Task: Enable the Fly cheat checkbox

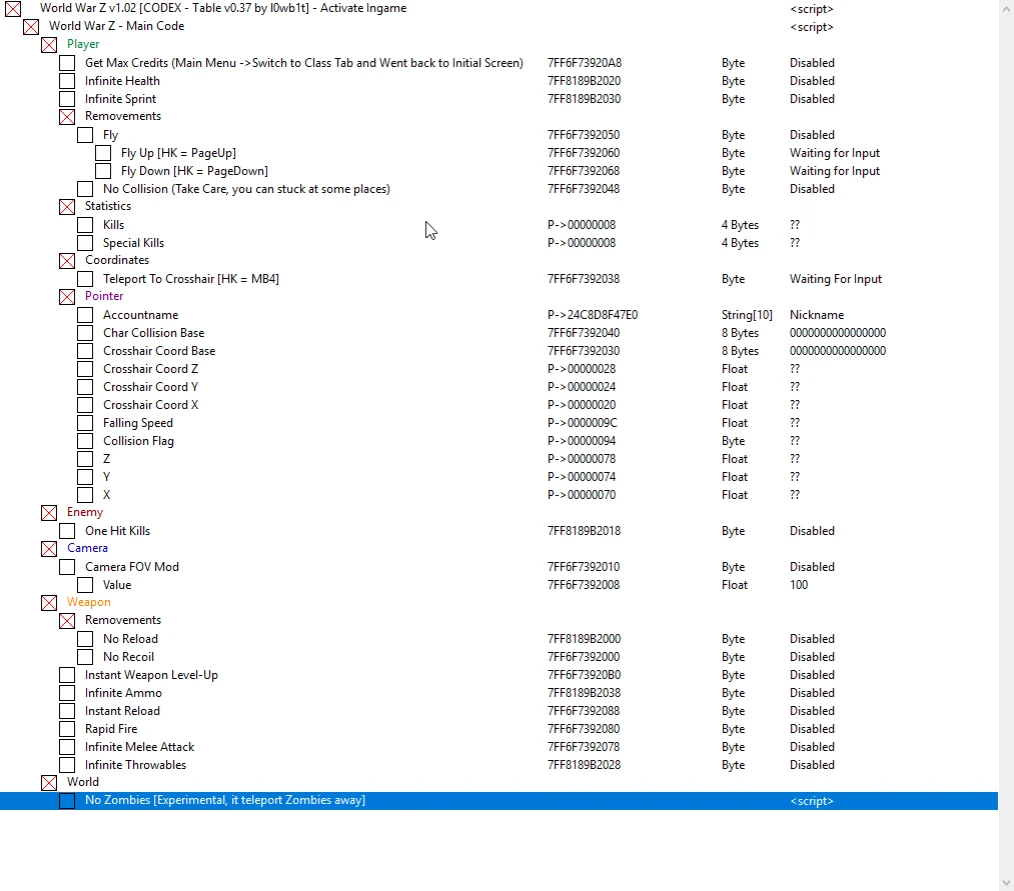Action: pos(85,135)
